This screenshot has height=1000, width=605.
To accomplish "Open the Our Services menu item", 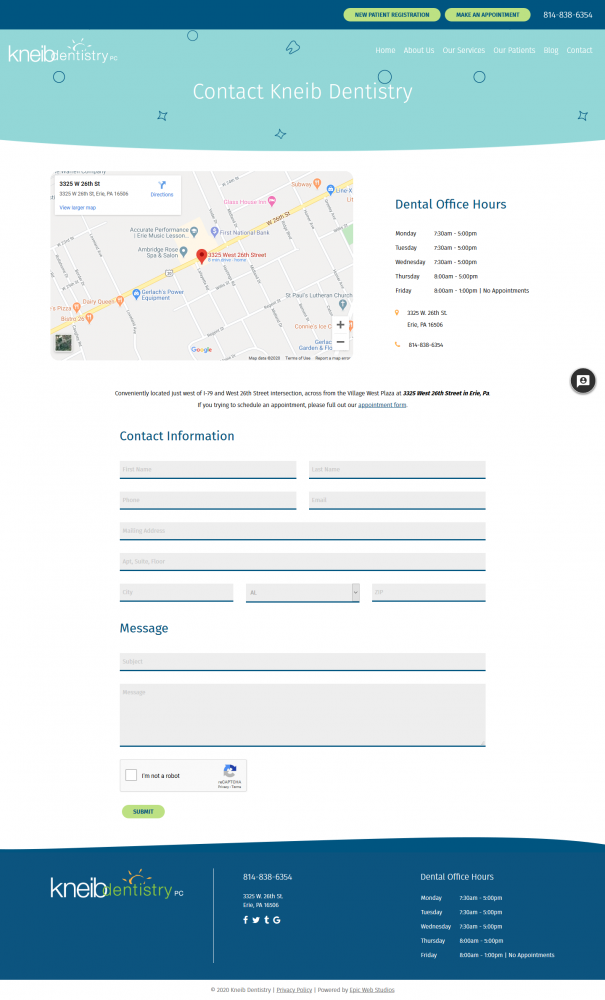I will 463,50.
